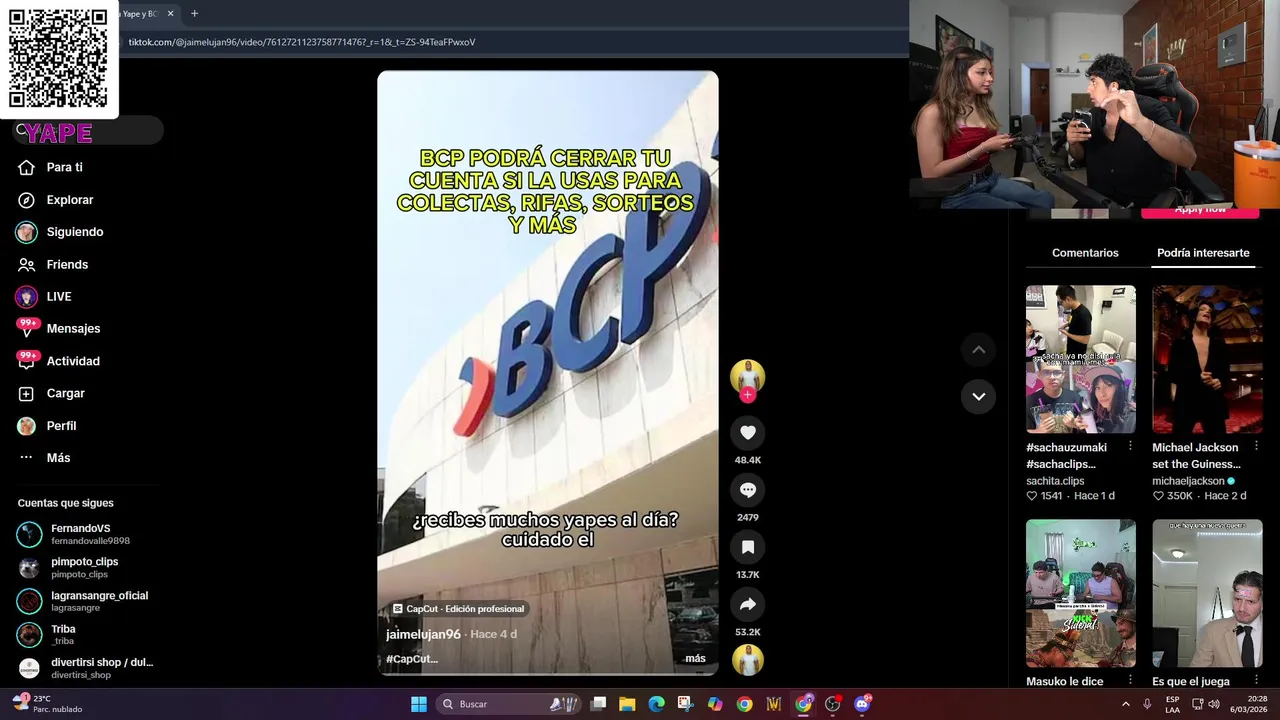This screenshot has height=720, width=1280.
Task: Switch to the Comentarios tab
Action: click(1085, 253)
